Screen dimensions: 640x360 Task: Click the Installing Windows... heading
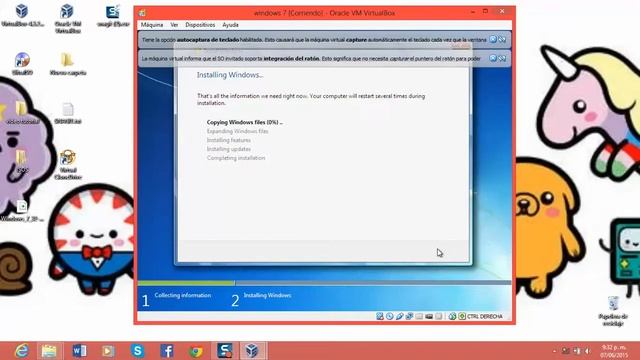230,75
